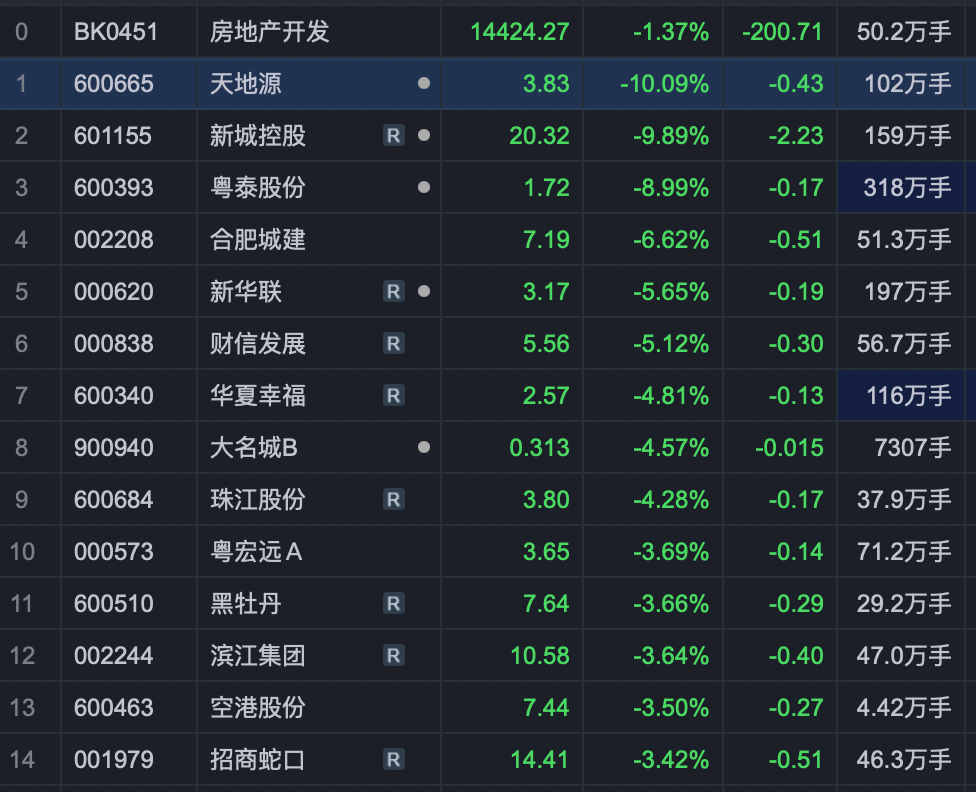This screenshot has height=792, width=976.
Task: Open stock 财信发展
Action: [x=258, y=344]
